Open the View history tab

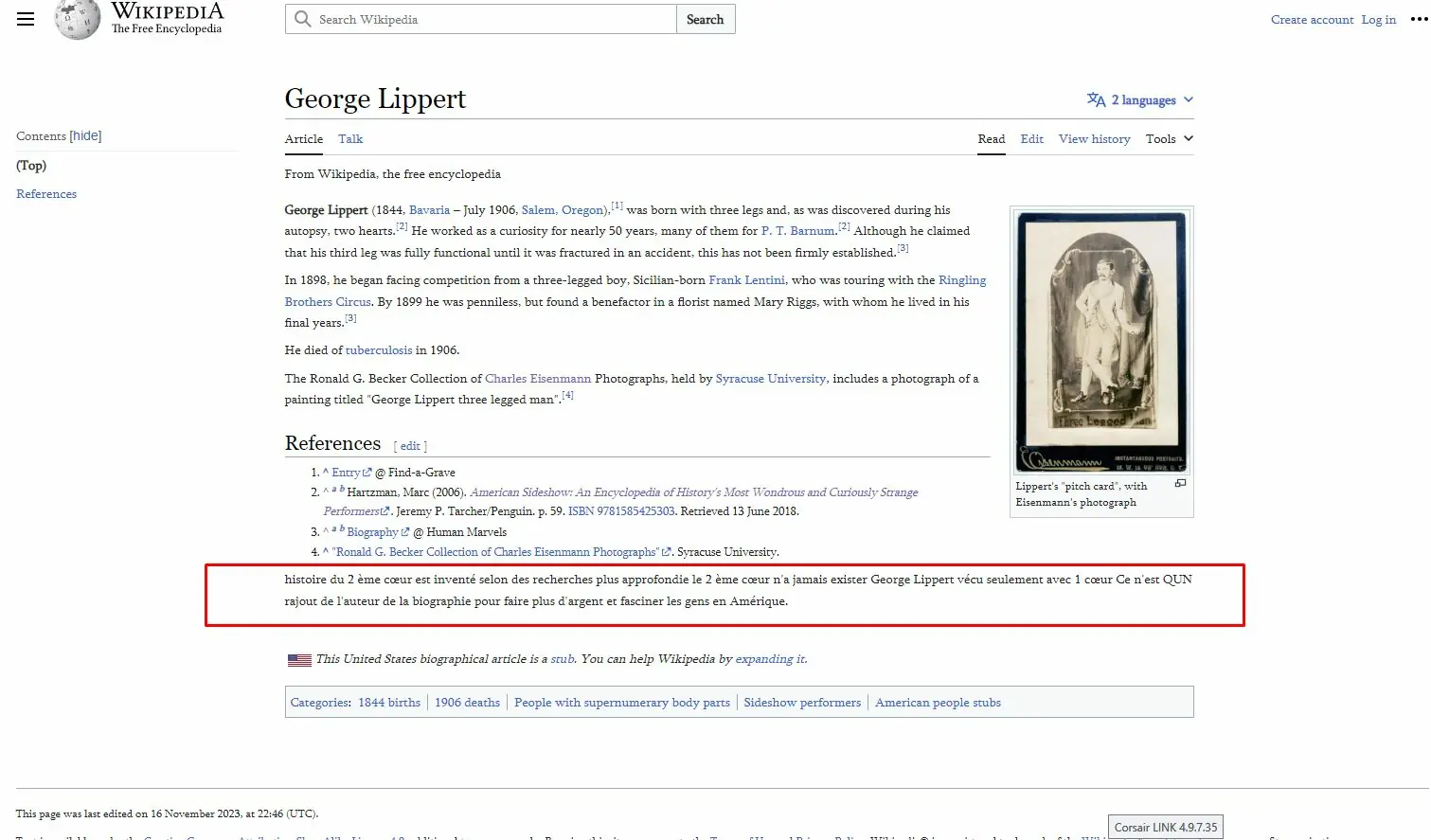click(1094, 139)
